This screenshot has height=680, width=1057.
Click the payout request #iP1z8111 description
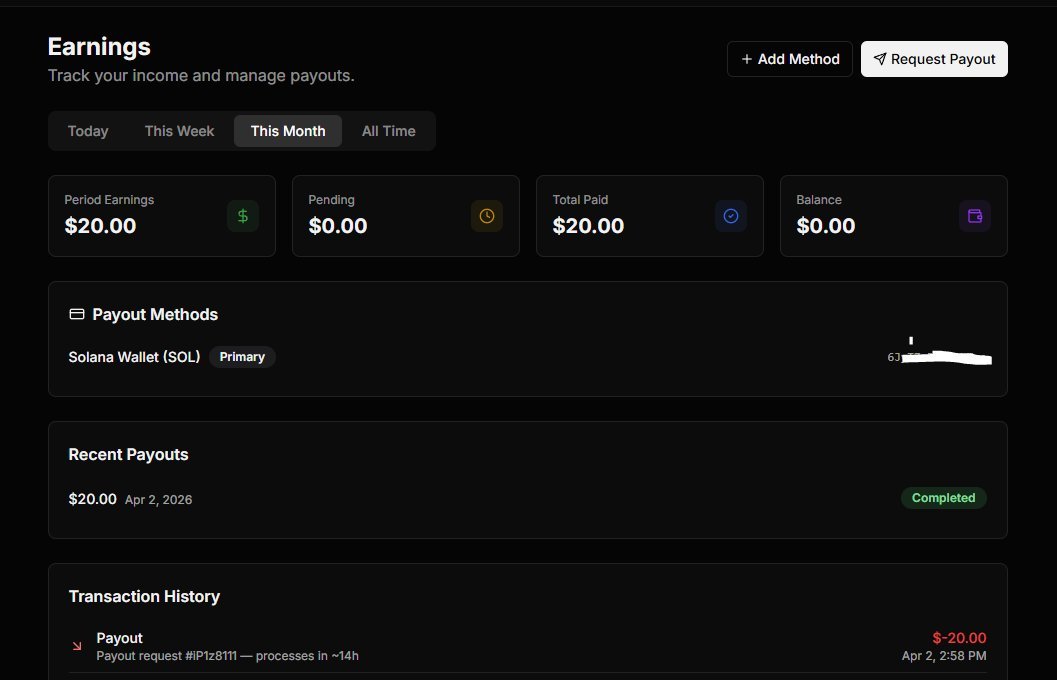[227, 656]
